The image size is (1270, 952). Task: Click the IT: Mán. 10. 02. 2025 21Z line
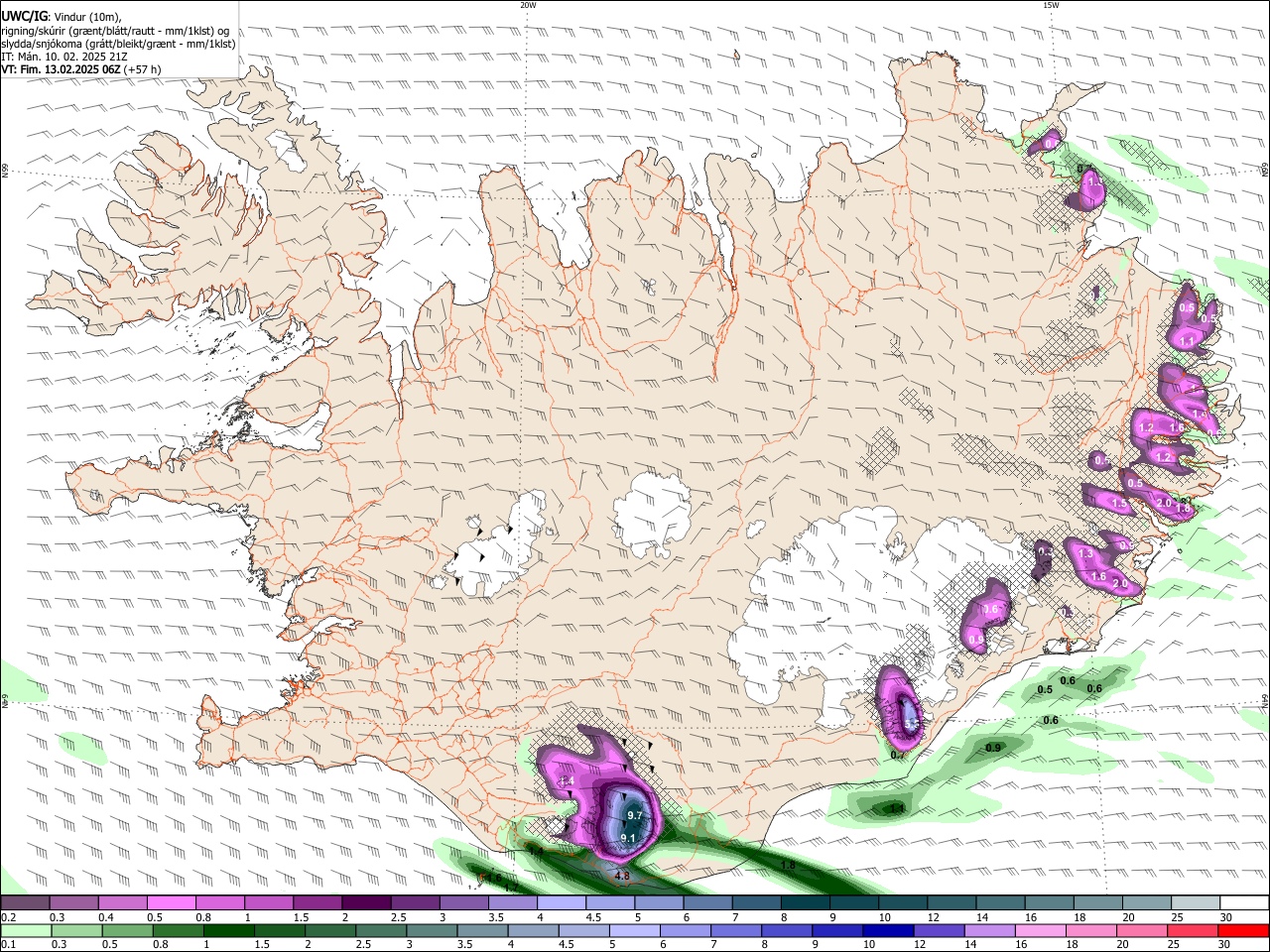tap(66, 57)
